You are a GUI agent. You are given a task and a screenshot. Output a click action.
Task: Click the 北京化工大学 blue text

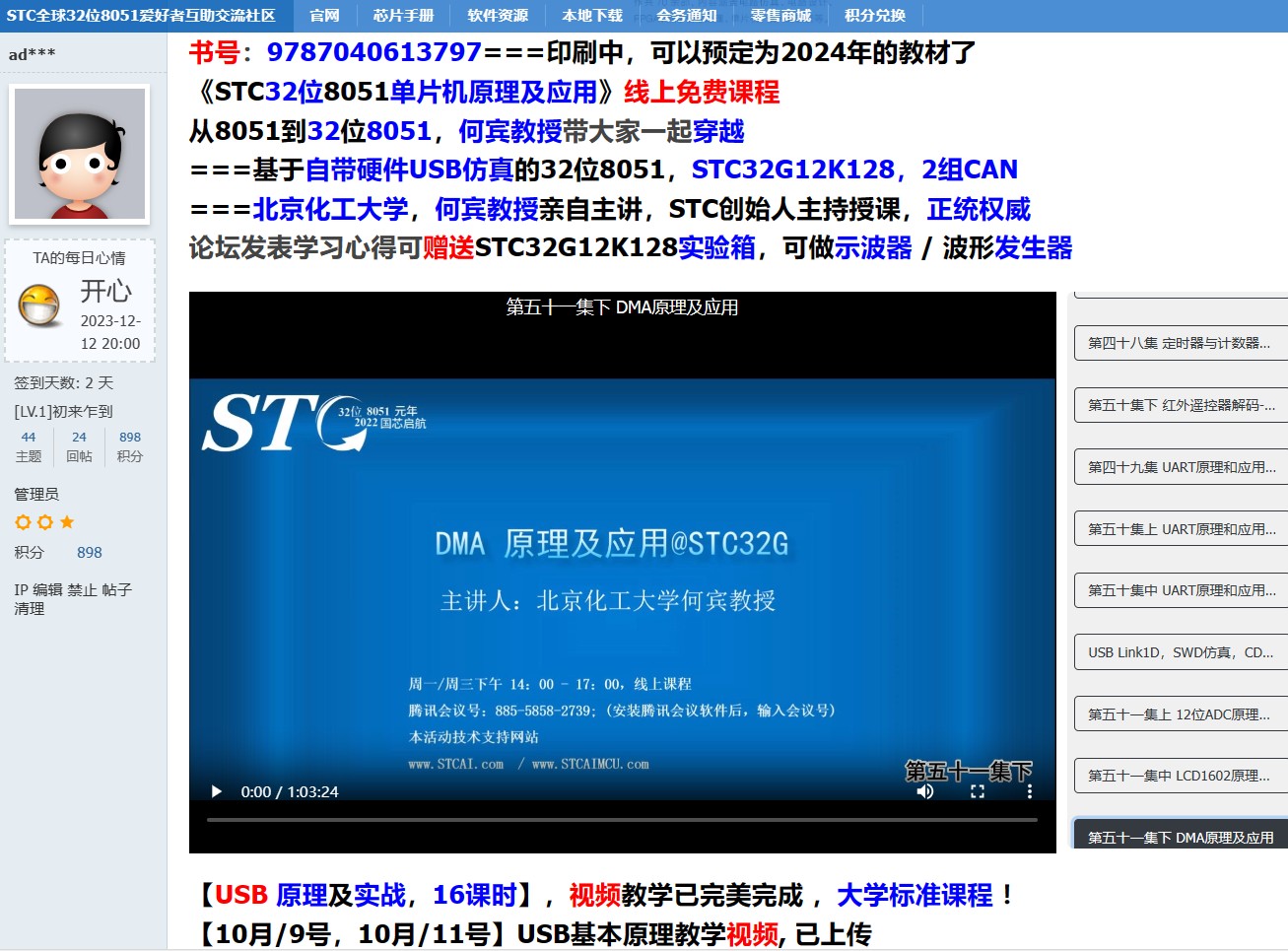point(331,209)
